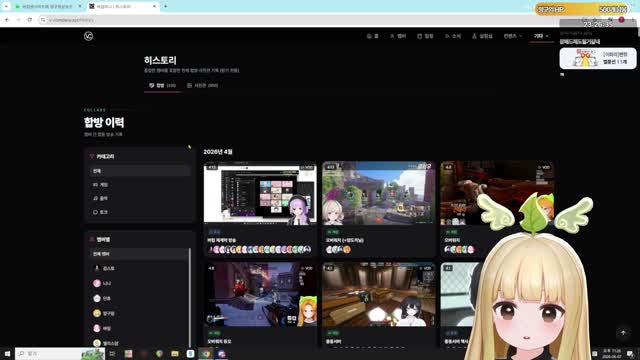
Task: Click the scroll-to-top arrow button
Action: pos(623,333)
